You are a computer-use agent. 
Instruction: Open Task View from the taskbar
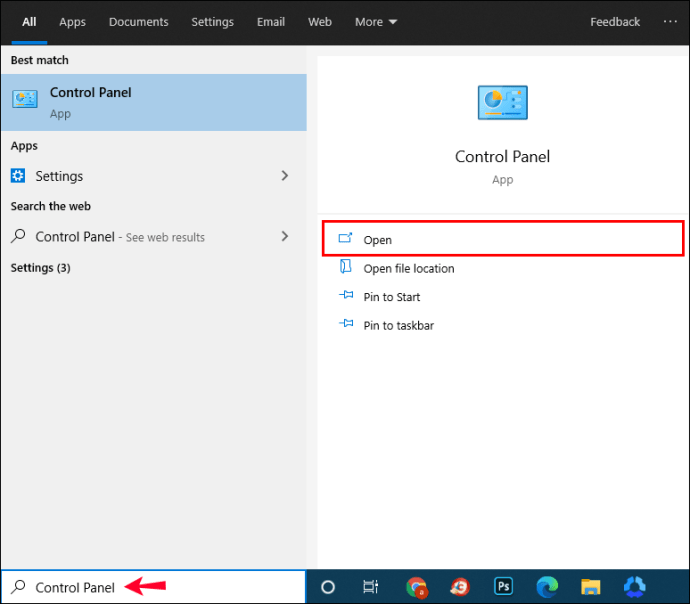371,587
